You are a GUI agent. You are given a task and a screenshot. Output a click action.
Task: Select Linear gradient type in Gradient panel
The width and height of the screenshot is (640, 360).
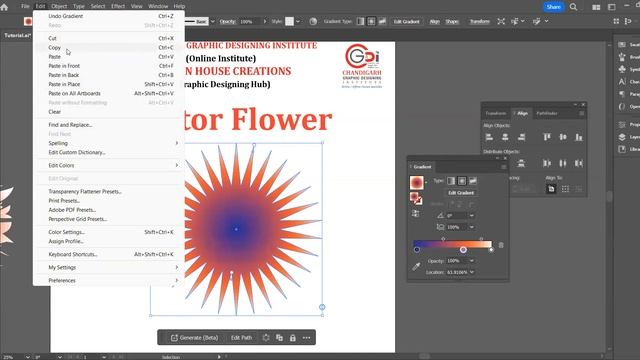(x=451, y=181)
